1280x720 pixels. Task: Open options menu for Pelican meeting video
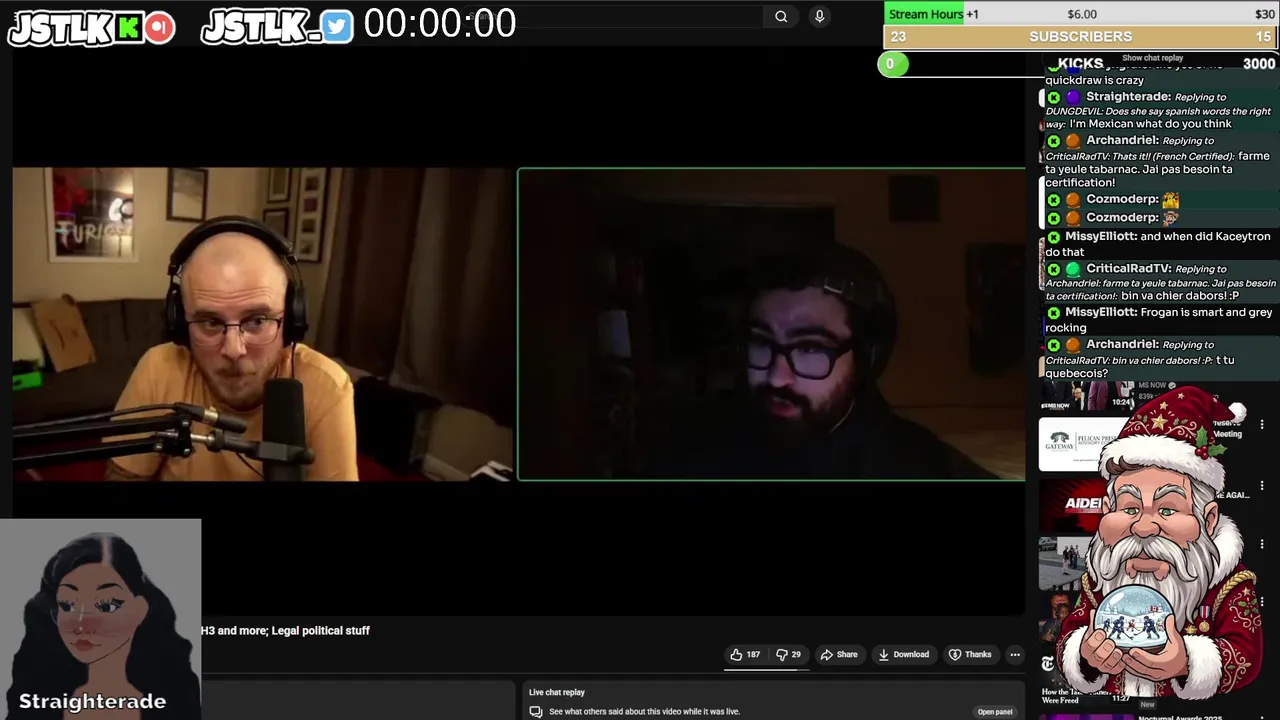tap(1262, 425)
